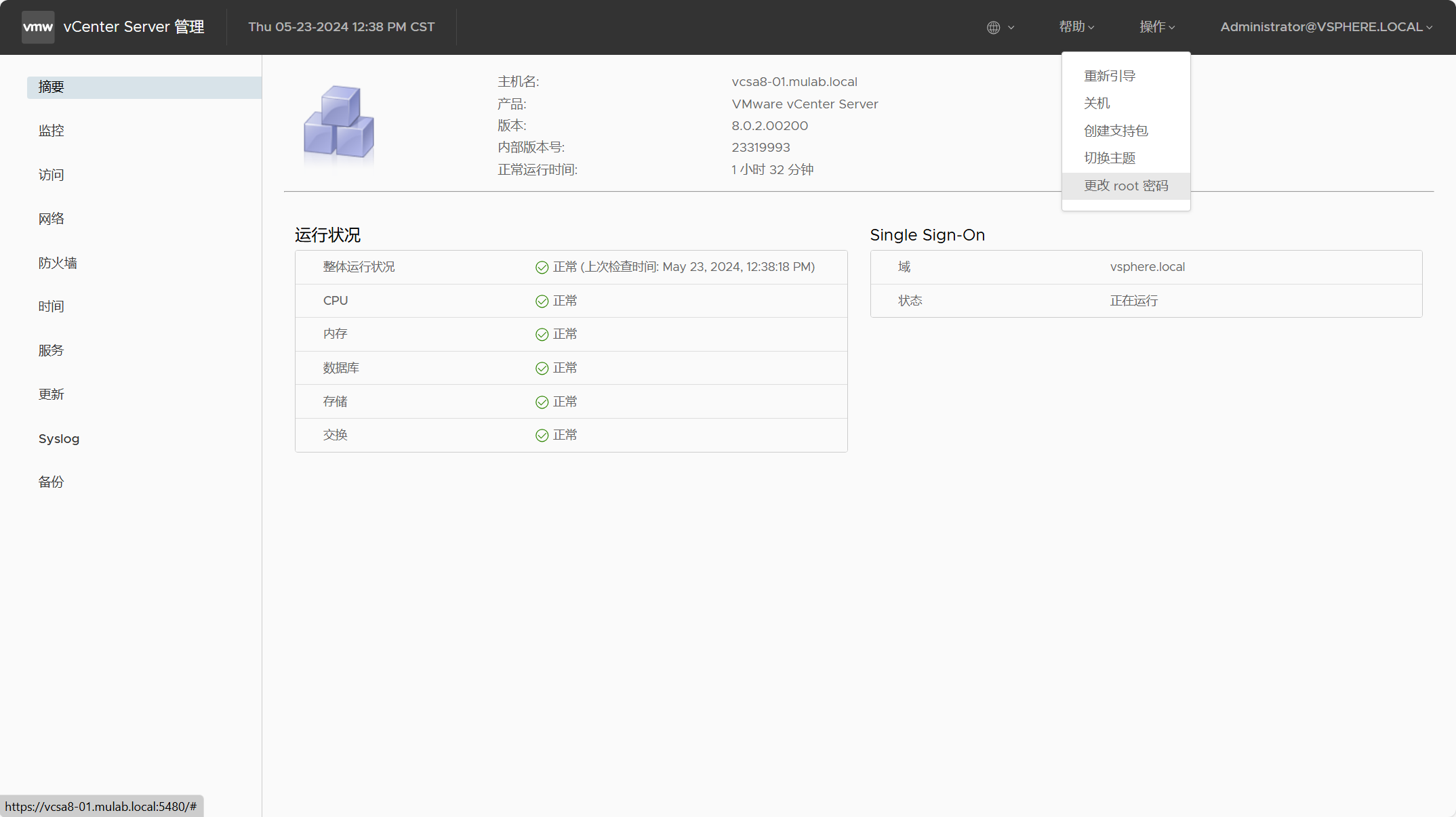Choose 创建支持包 menu entry

1126,131
